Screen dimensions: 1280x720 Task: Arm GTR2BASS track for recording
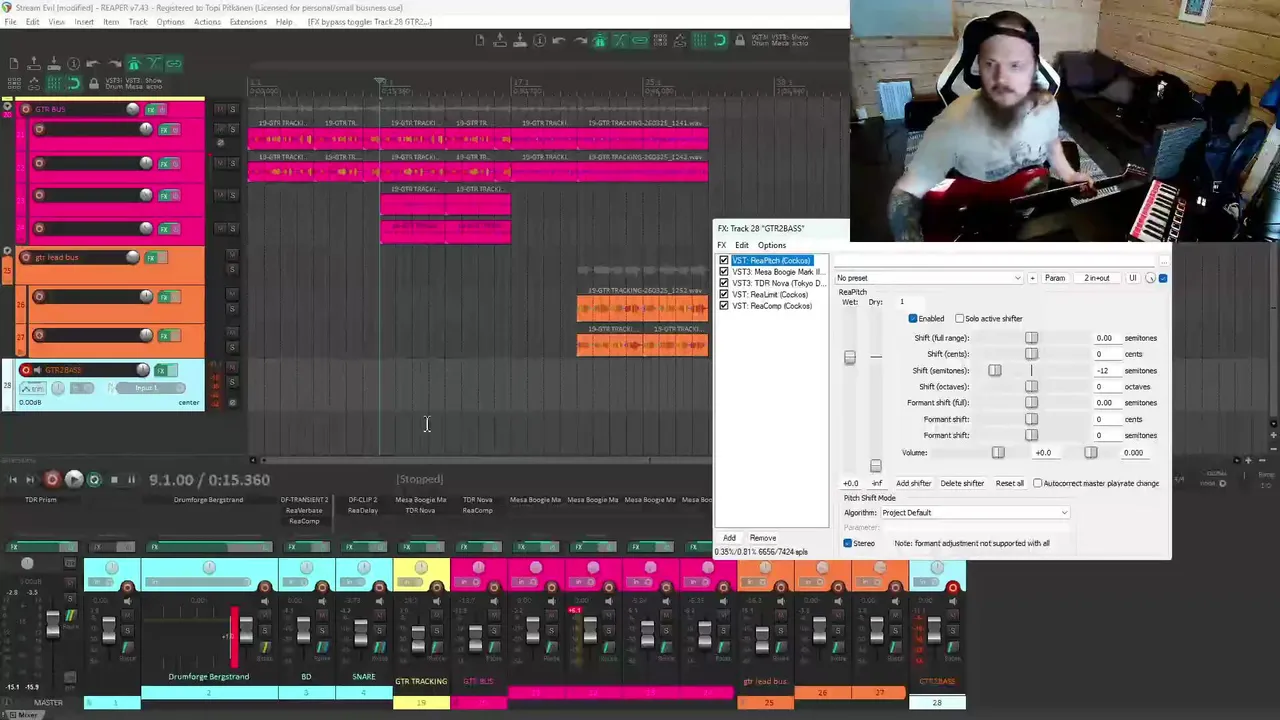(x=26, y=370)
